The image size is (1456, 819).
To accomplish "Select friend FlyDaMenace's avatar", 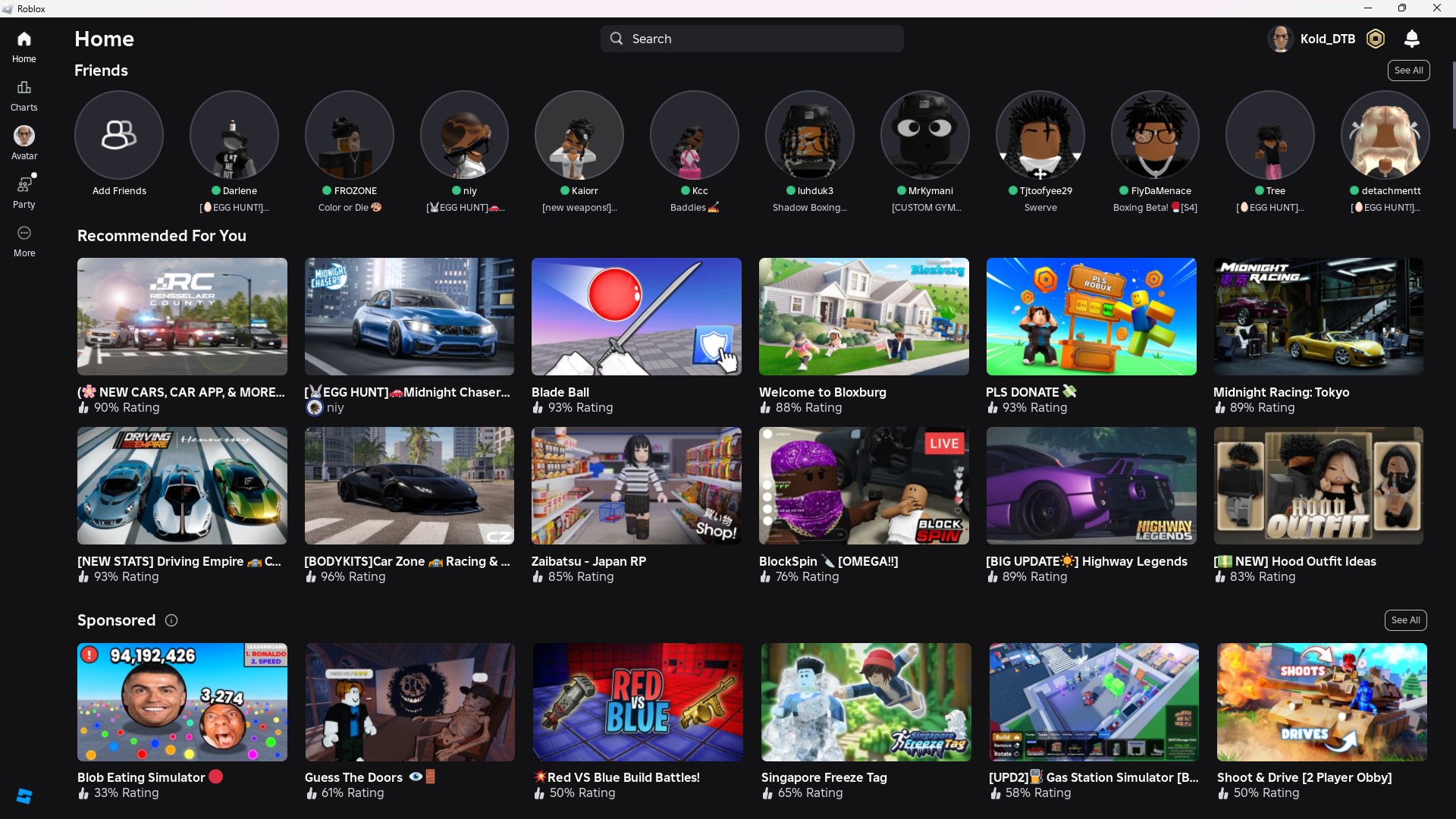I will (x=1155, y=135).
